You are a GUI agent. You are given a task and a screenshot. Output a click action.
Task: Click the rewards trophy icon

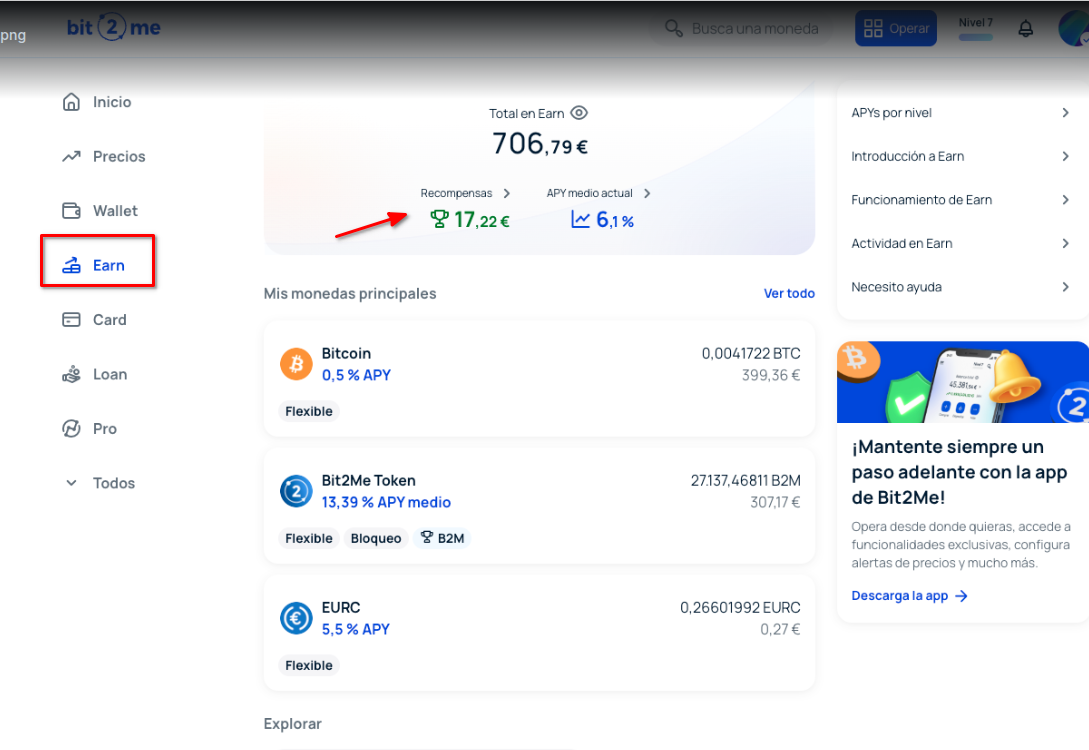(439, 219)
